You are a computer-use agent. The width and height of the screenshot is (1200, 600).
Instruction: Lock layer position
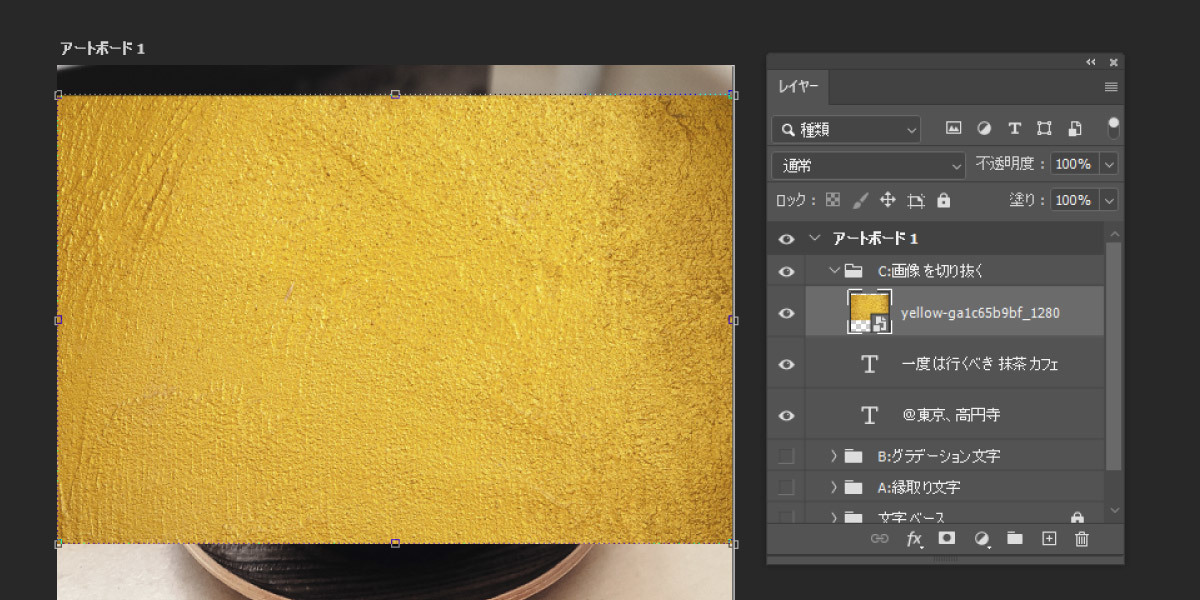click(887, 200)
